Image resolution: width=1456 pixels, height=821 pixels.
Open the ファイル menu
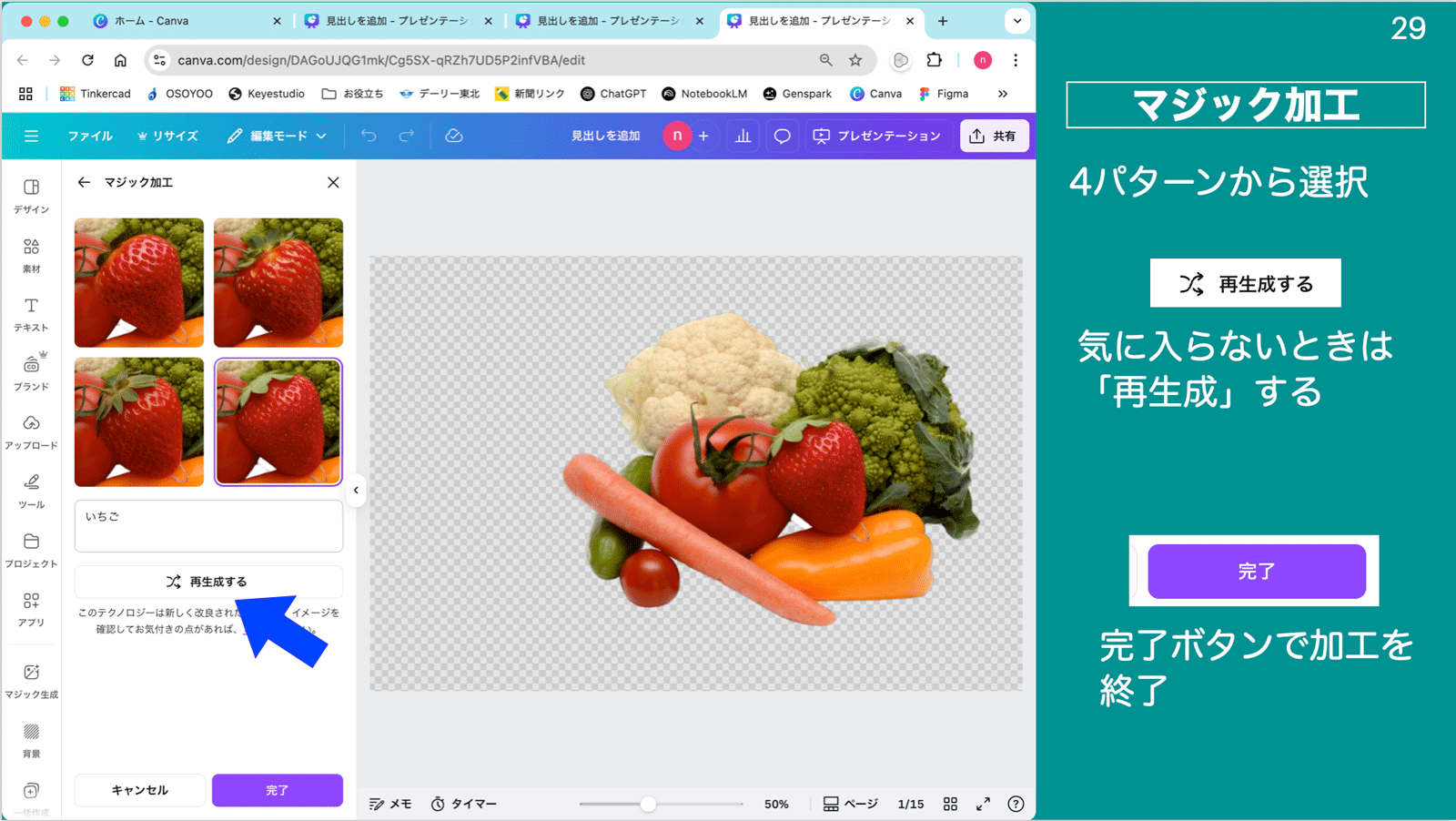[x=90, y=135]
